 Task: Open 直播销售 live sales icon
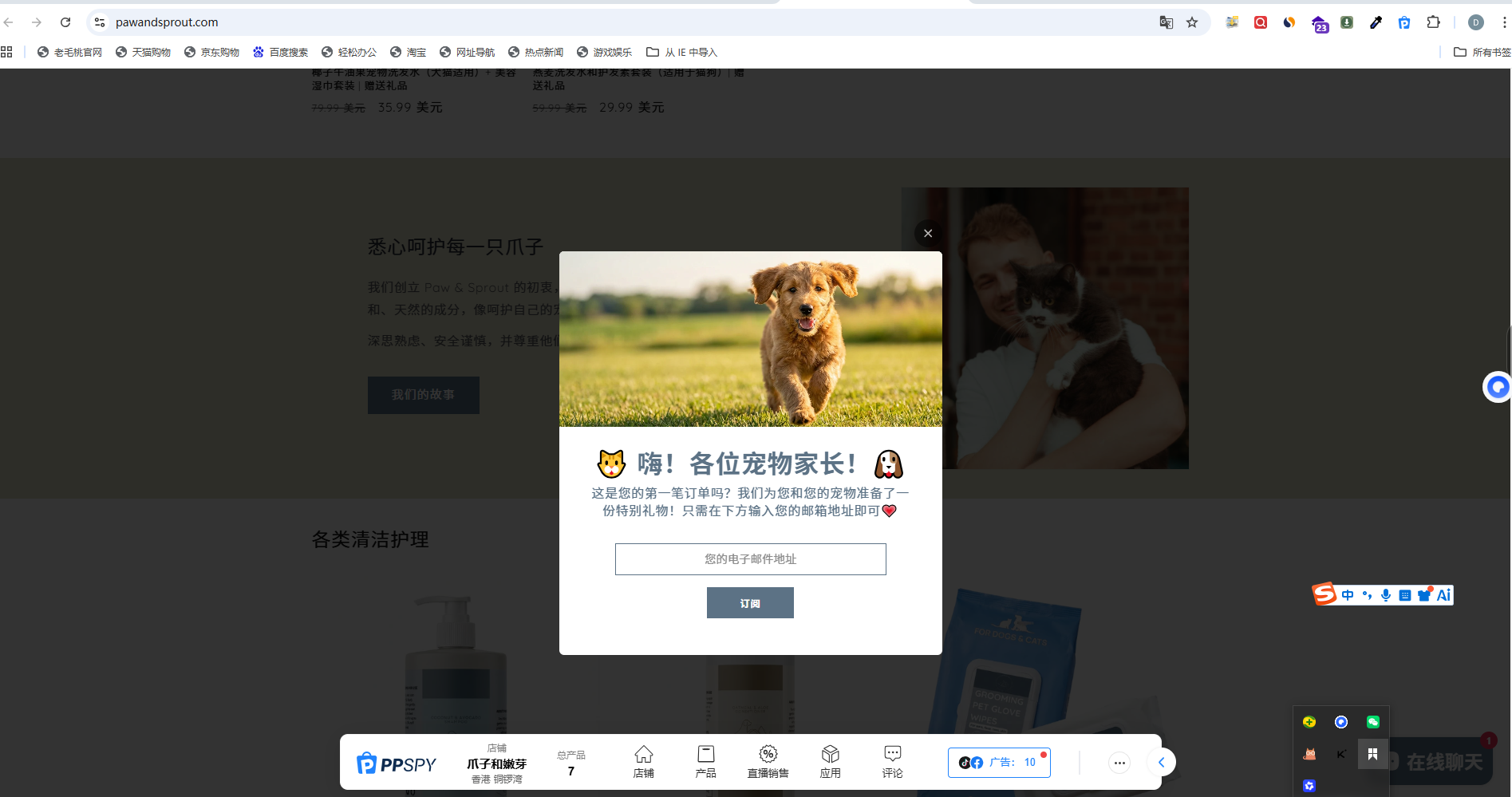pos(768,761)
